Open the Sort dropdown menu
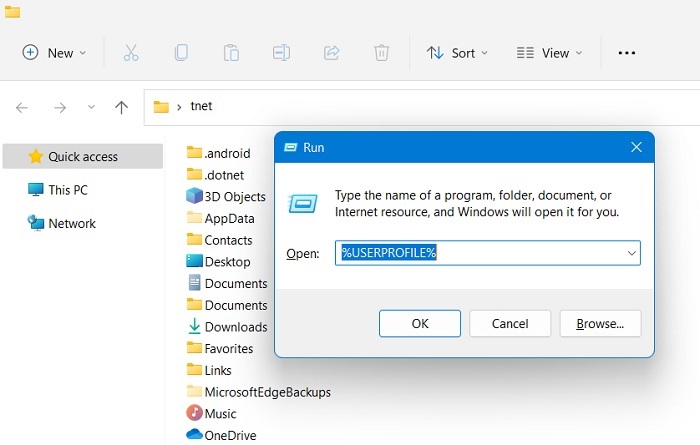Viewport: 700px width, 445px height. 457,53
